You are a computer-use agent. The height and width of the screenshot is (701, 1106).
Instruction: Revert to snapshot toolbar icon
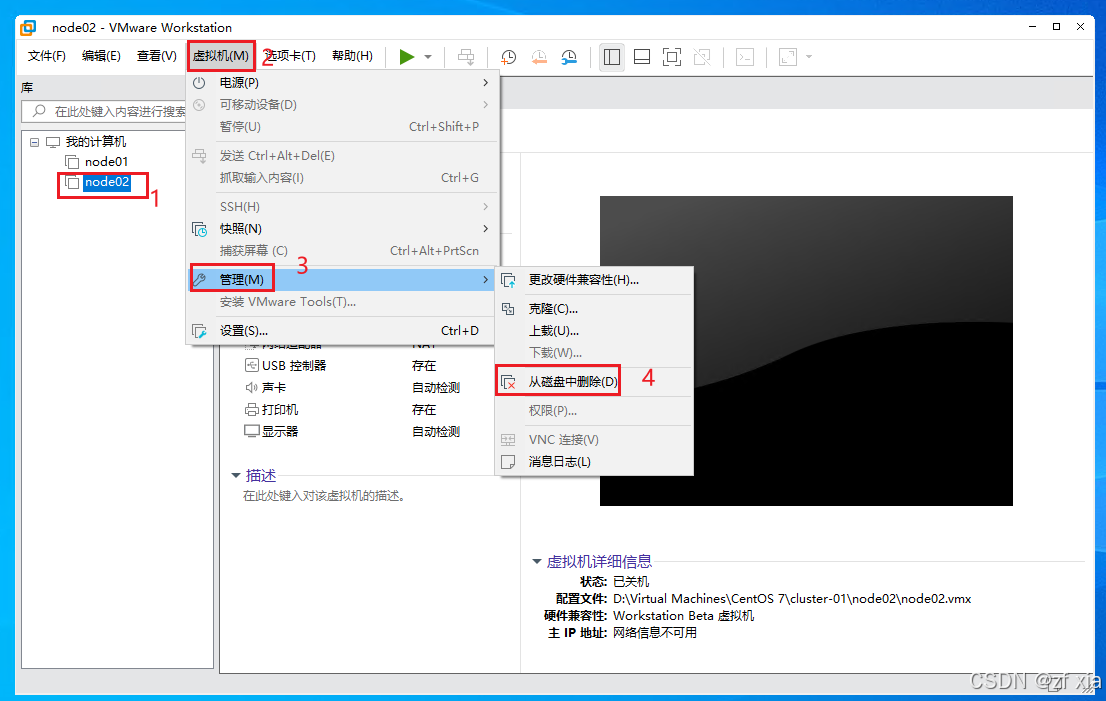(539, 56)
